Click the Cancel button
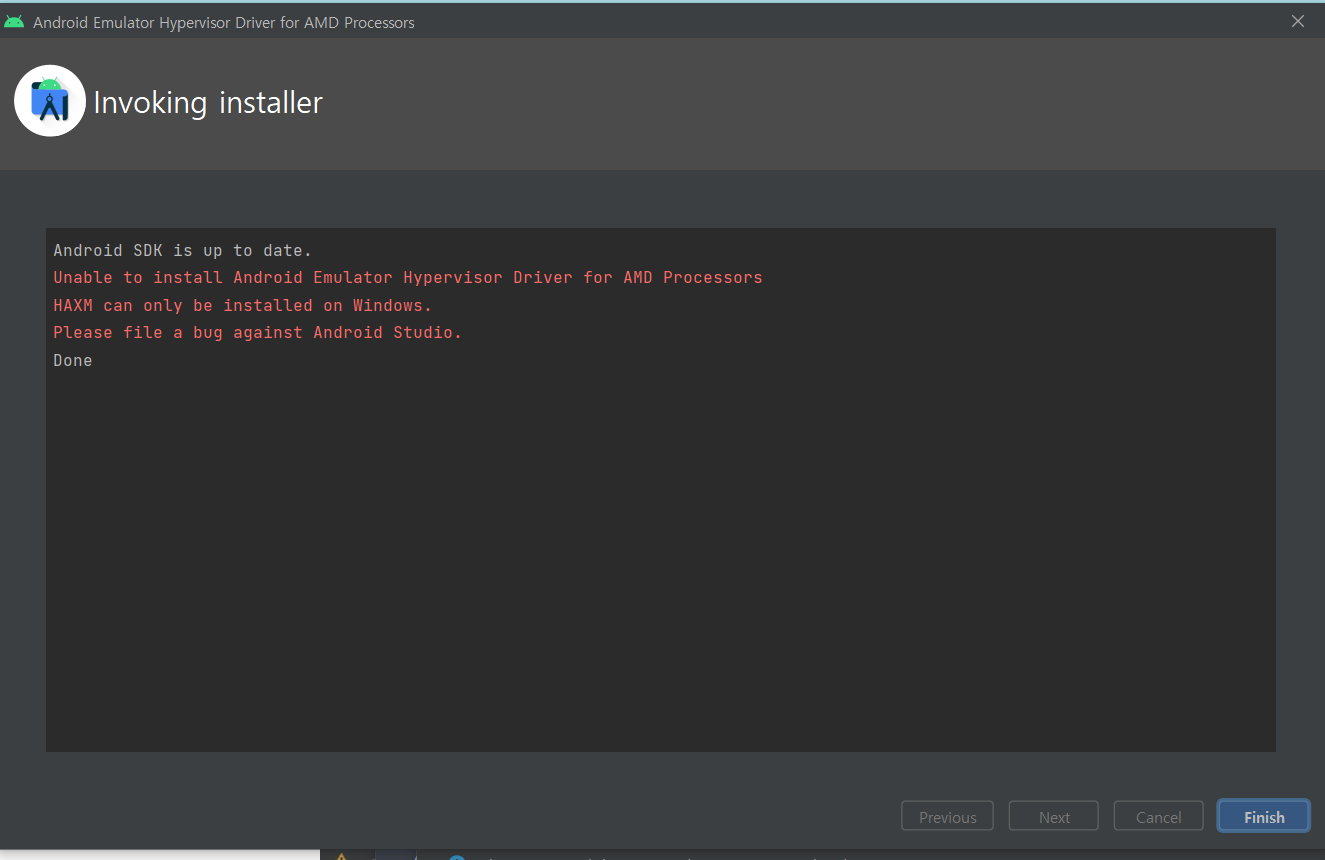Image resolution: width=1325 pixels, height=860 pixels. click(1159, 817)
